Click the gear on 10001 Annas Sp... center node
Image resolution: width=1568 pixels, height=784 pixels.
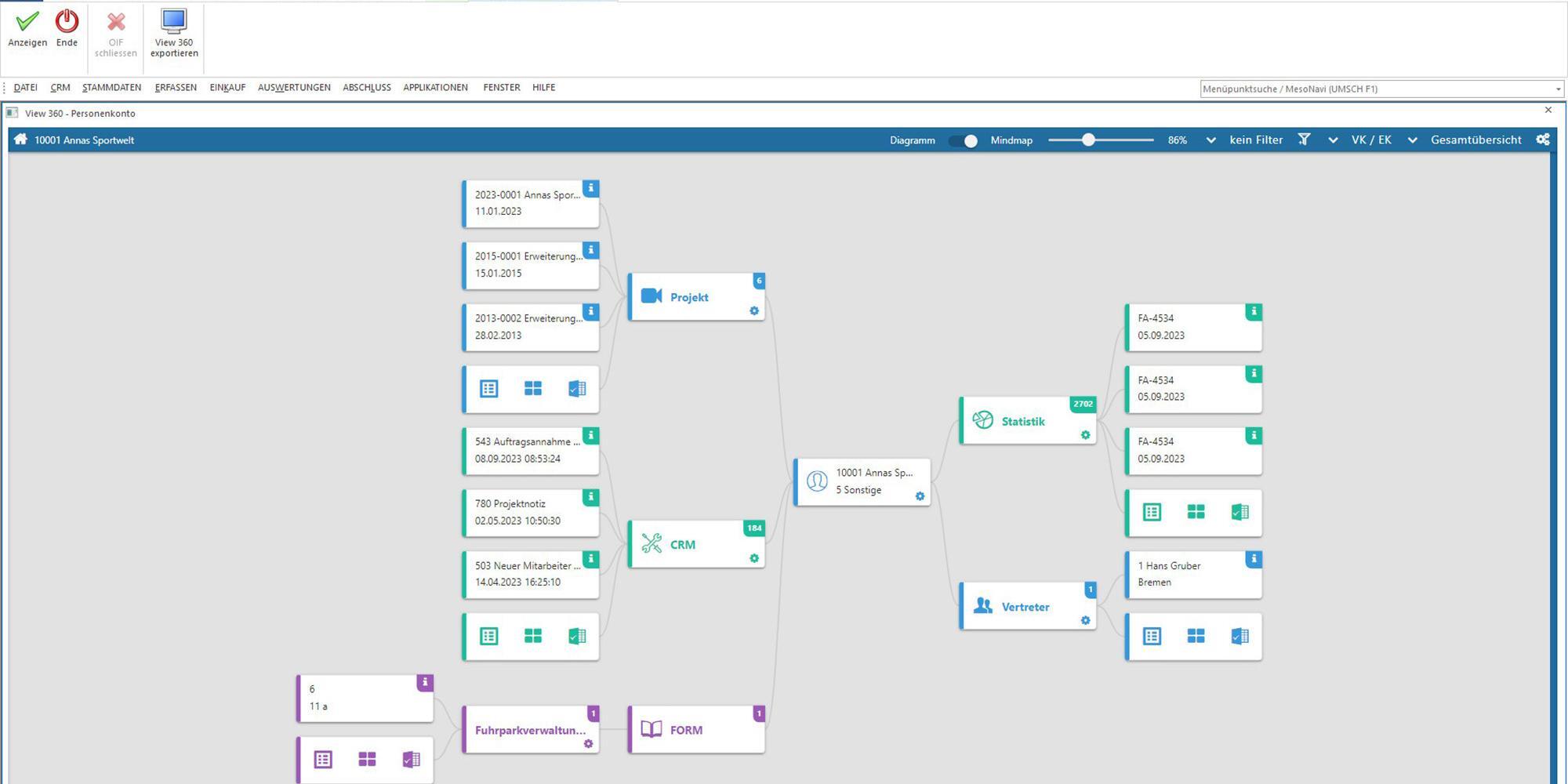[x=920, y=497]
